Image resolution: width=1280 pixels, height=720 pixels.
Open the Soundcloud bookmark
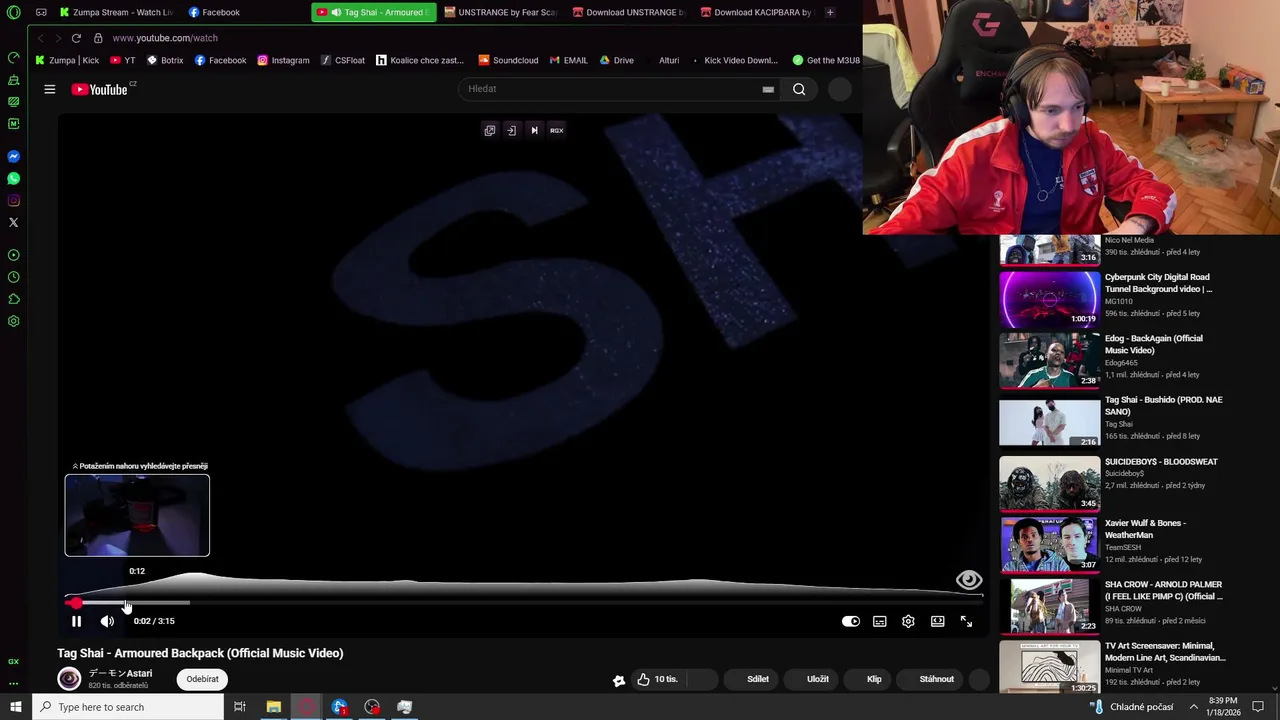pyautogui.click(x=508, y=60)
